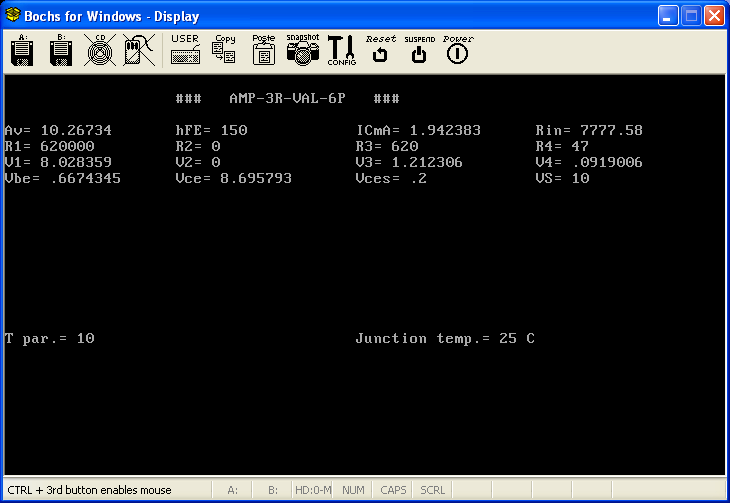
Task: Click the V1= 8.028359 value
Action: tap(58, 162)
